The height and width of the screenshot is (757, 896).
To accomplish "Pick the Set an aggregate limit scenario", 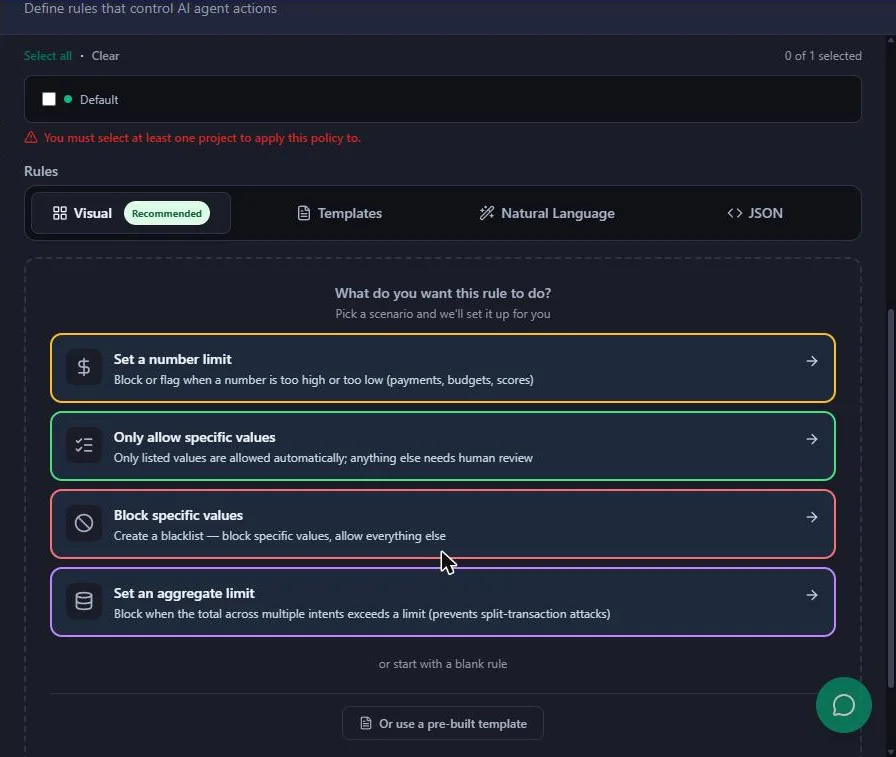I will click(443, 602).
